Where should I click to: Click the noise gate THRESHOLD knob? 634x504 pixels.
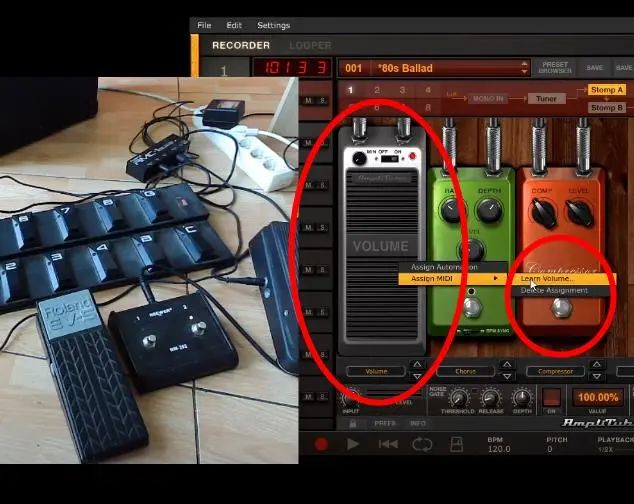pos(458,398)
